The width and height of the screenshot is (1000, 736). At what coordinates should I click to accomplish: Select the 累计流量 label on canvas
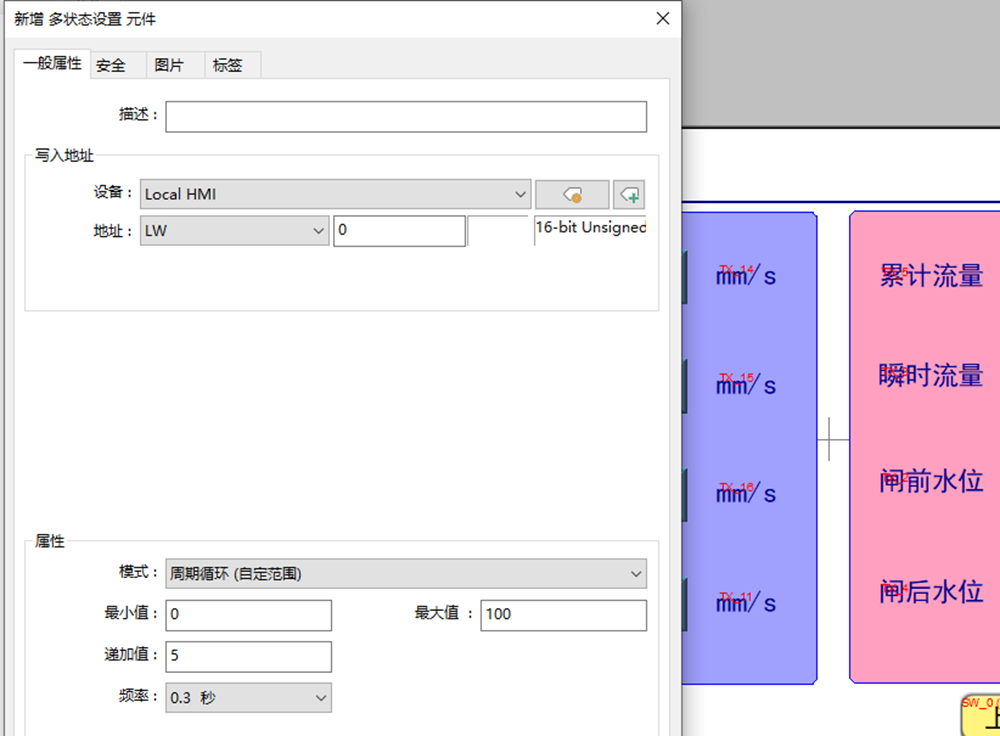(x=930, y=276)
